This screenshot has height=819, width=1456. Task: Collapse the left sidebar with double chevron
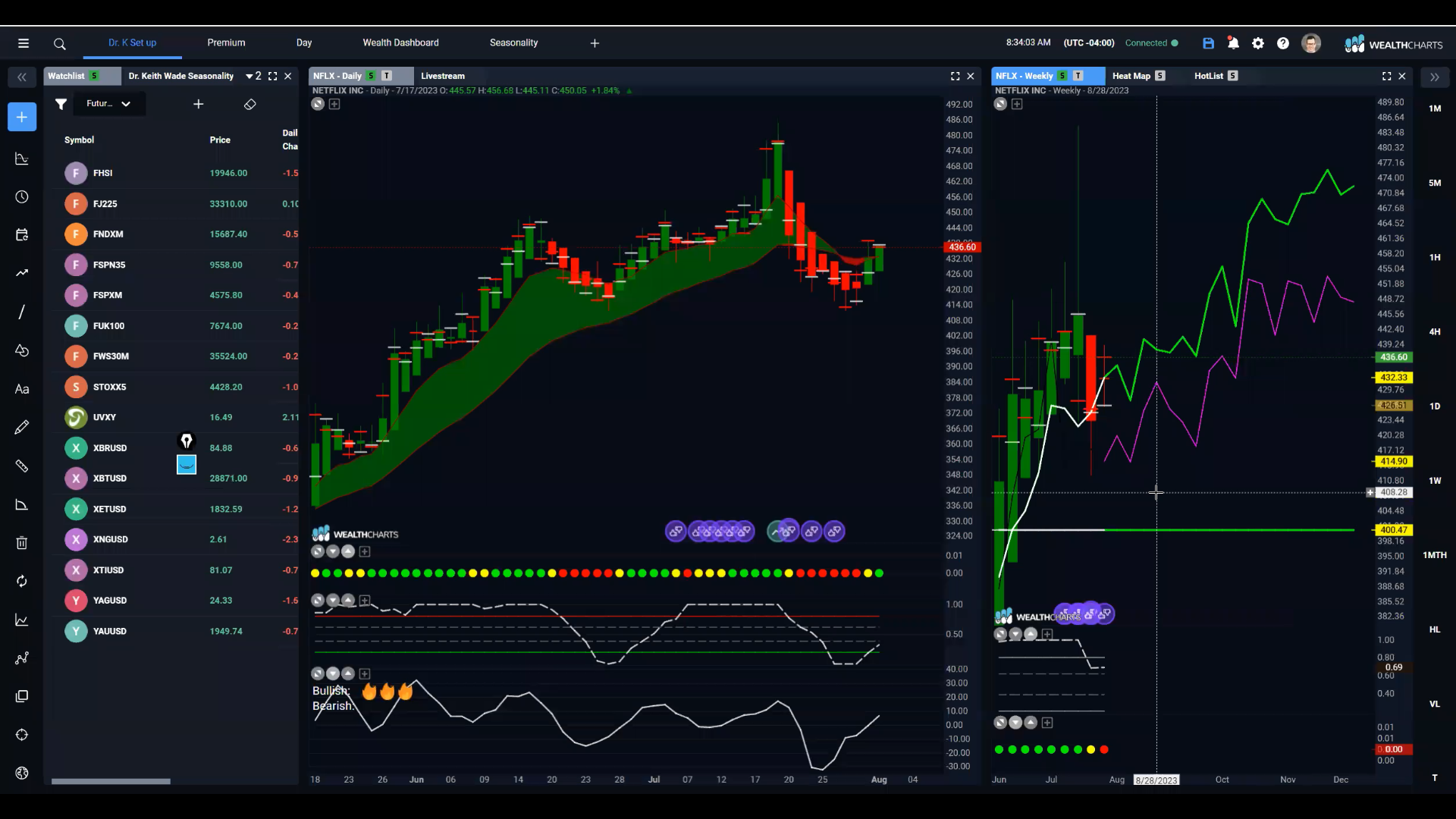[x=22, y=77]
